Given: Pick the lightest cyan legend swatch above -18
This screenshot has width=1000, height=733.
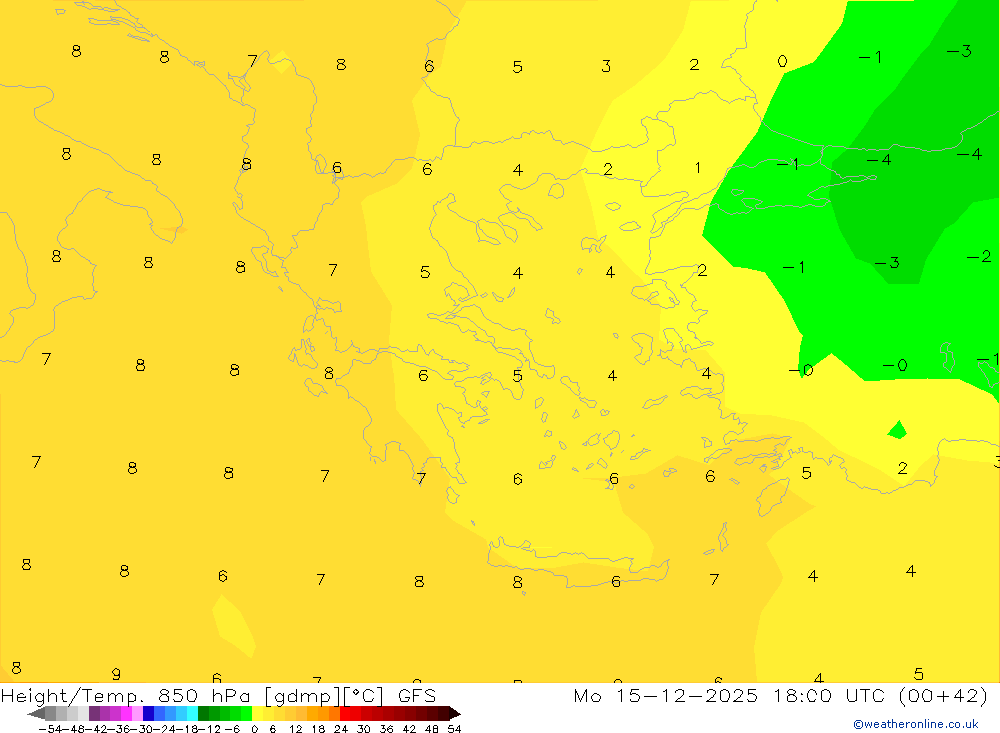Looking at the screenshot, I should (x=192, y=714).
